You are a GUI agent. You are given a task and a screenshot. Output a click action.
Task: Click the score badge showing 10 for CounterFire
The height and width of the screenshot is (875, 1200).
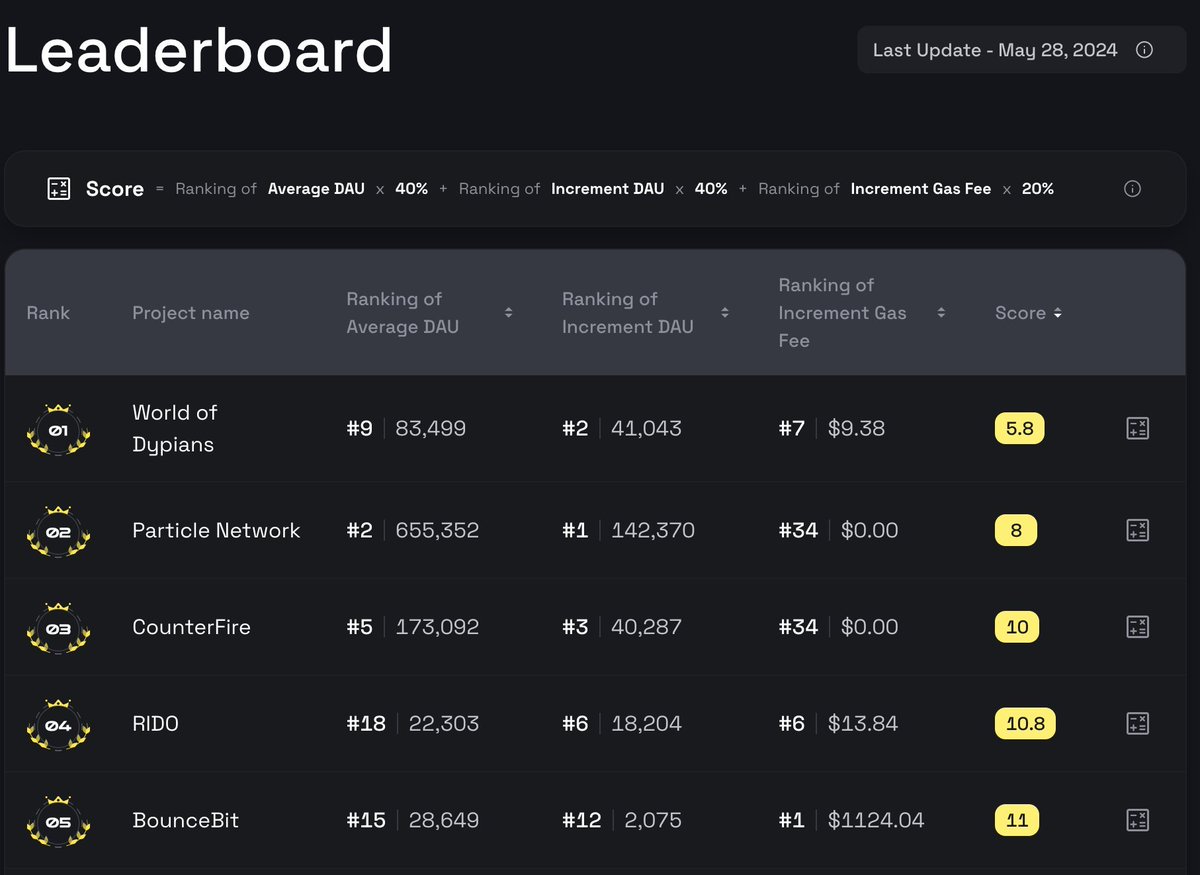(x=1017, y=627)
